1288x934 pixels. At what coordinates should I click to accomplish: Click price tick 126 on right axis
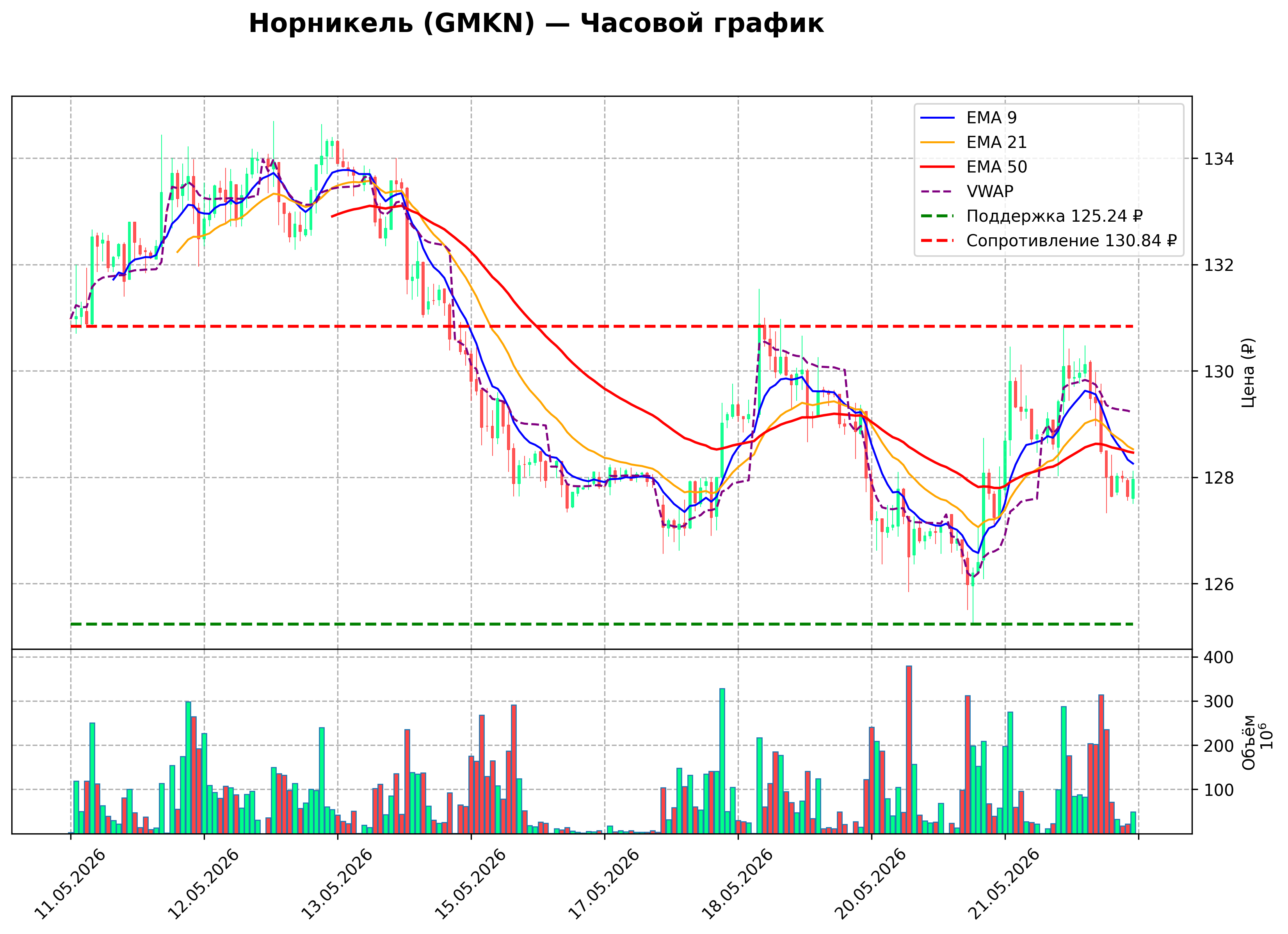(1219, 584)
